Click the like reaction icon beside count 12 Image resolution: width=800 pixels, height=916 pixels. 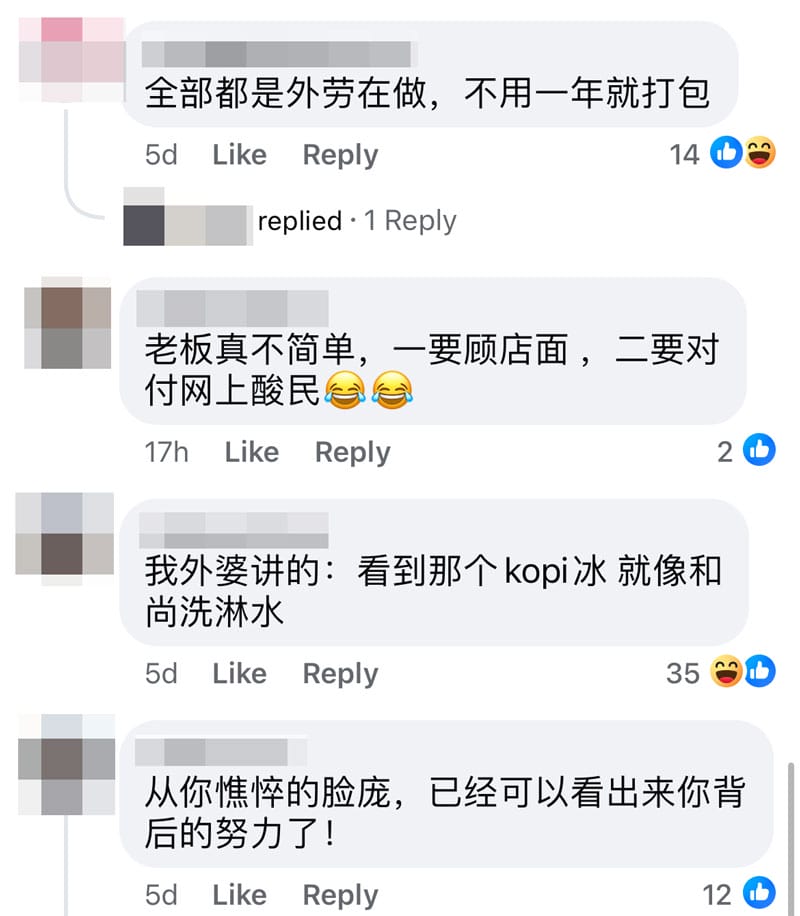(x=759, y=893)
